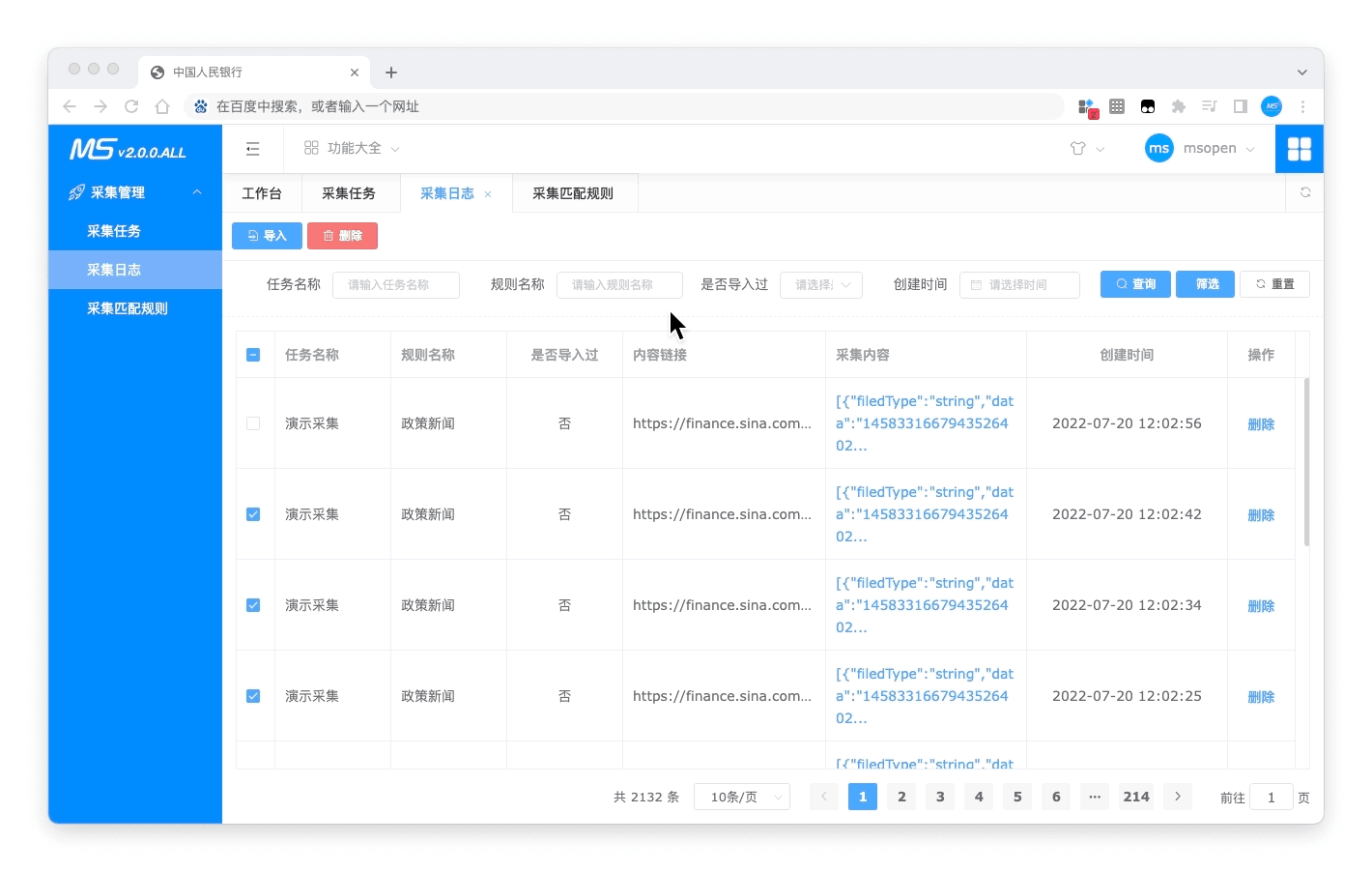Click the theme shirt icon

click(1078, 149)
